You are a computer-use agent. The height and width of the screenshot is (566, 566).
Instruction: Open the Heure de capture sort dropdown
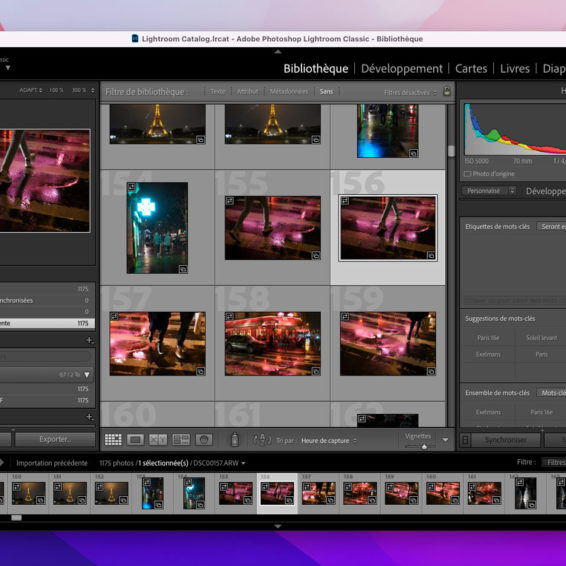click(328, 441)
